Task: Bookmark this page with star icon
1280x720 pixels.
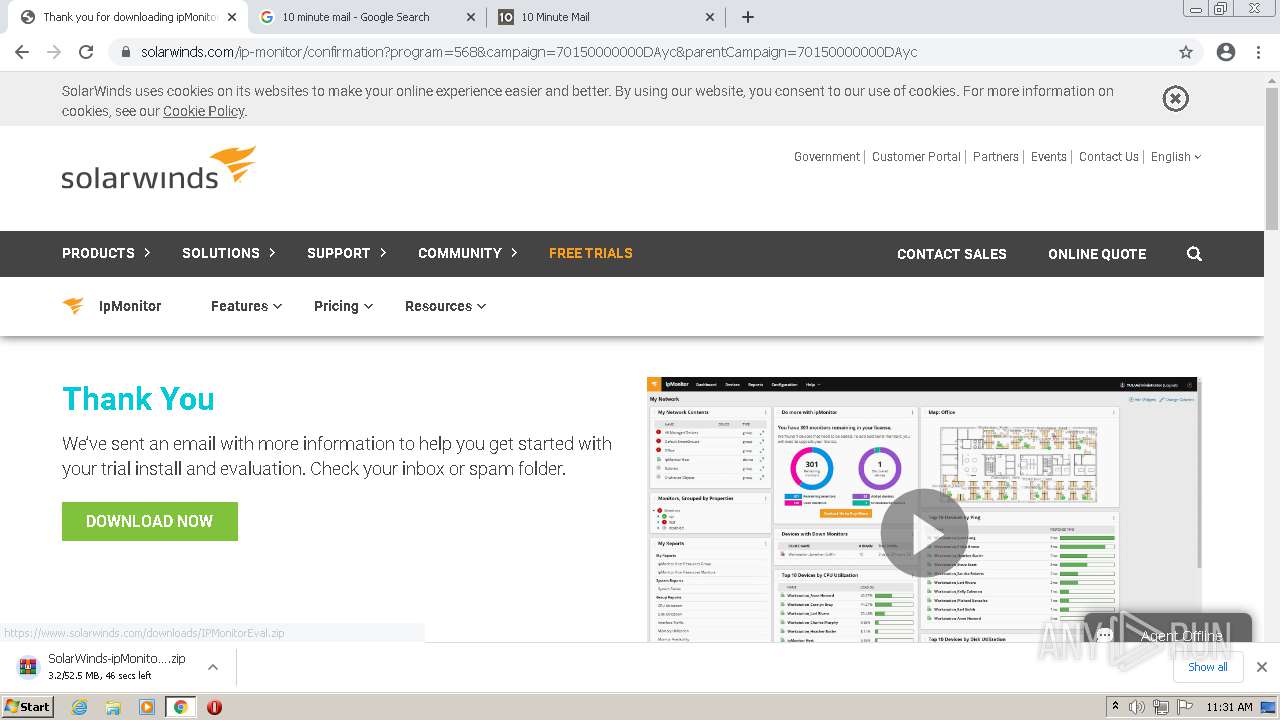Action: (1186, 52)
